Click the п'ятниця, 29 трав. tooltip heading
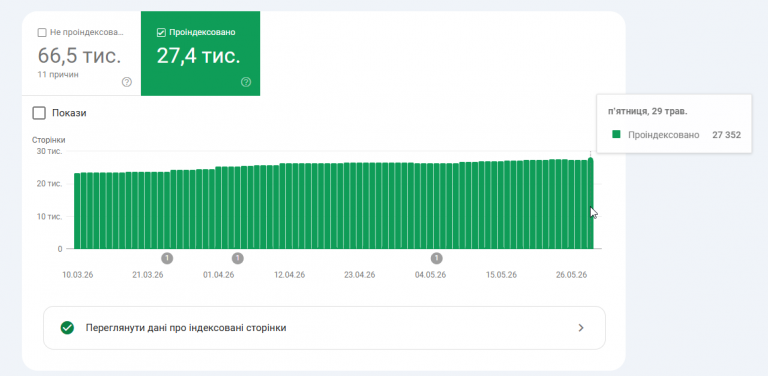 pos(648,112)
